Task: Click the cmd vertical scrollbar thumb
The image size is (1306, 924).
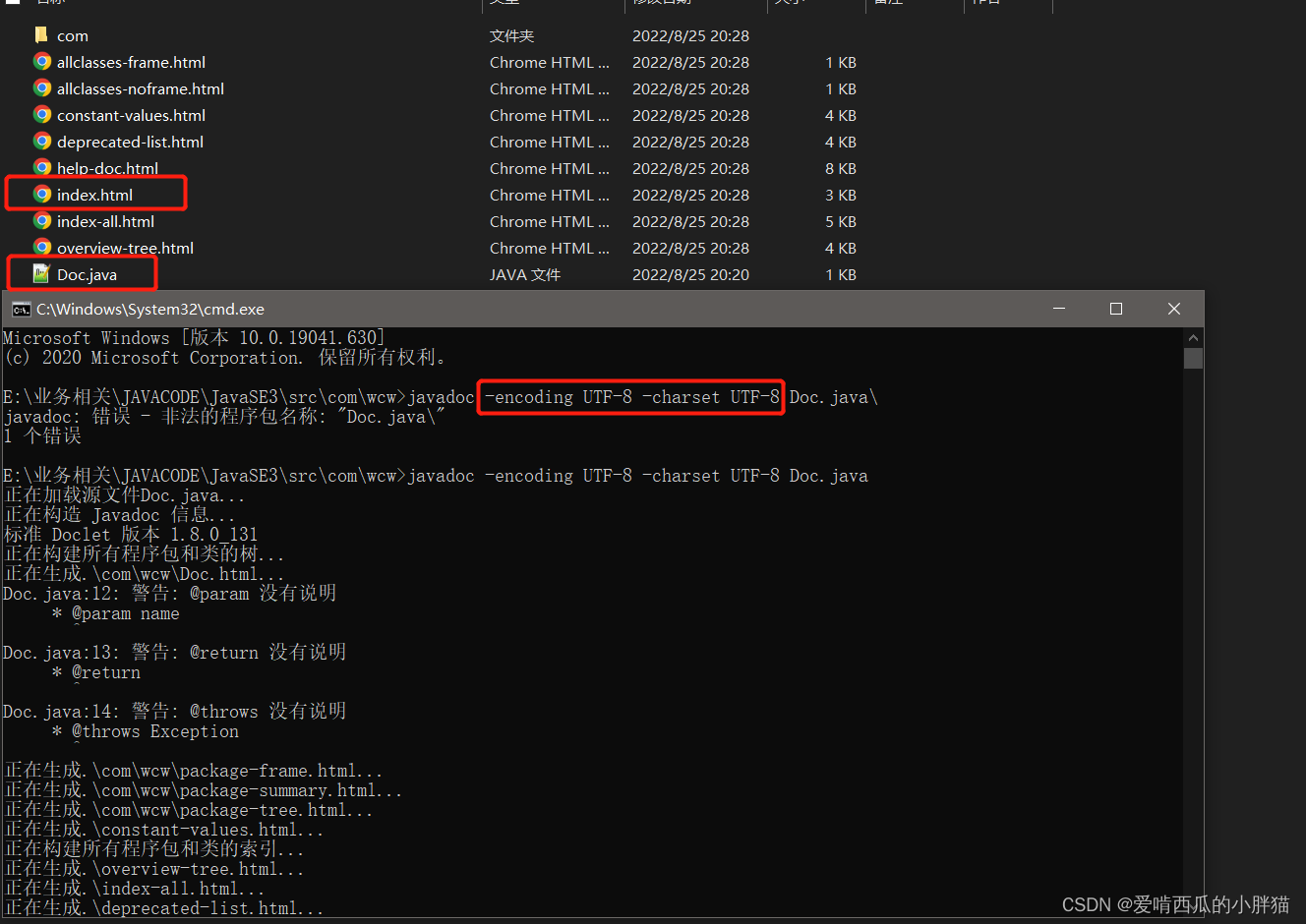Action: [1194, 358]
